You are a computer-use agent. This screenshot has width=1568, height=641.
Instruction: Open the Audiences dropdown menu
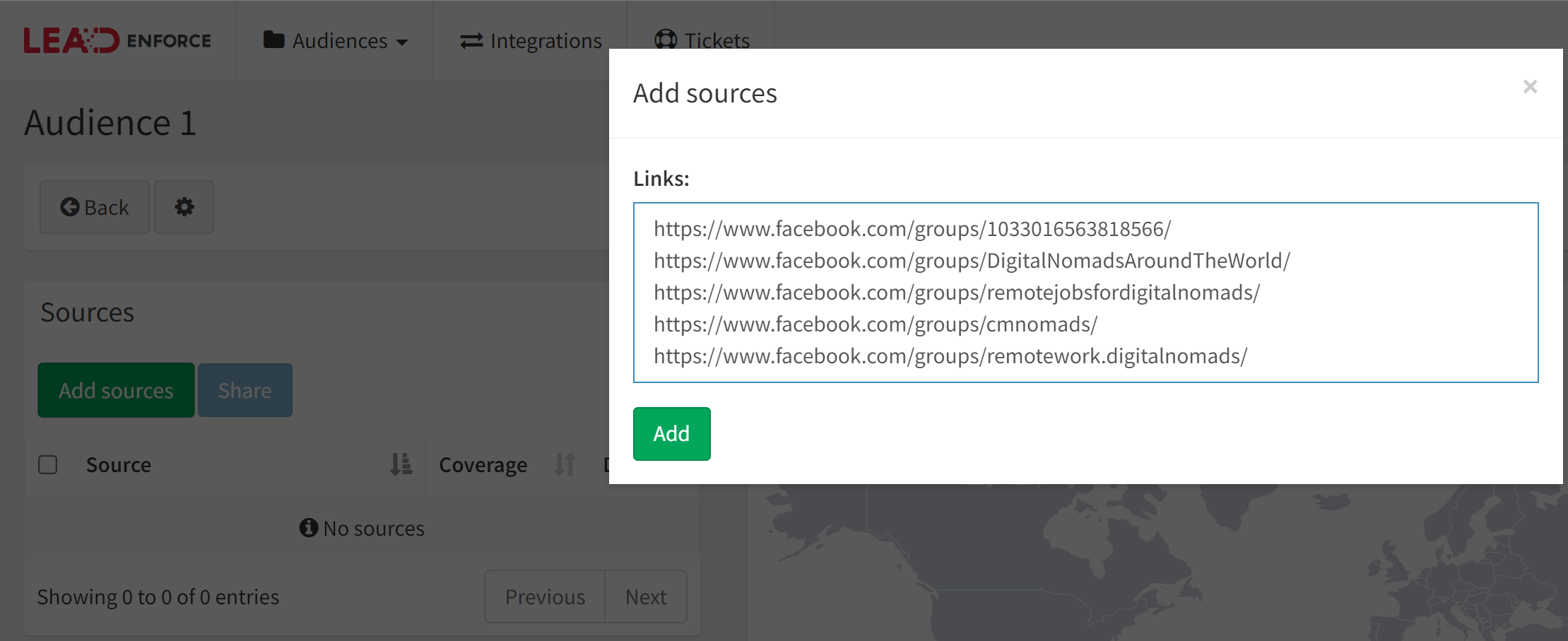pos(336,41)
